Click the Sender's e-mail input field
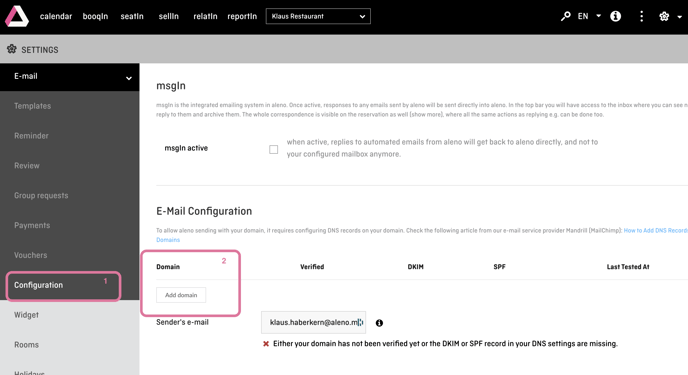The image size is (688, 375). (x=313, y=322)
